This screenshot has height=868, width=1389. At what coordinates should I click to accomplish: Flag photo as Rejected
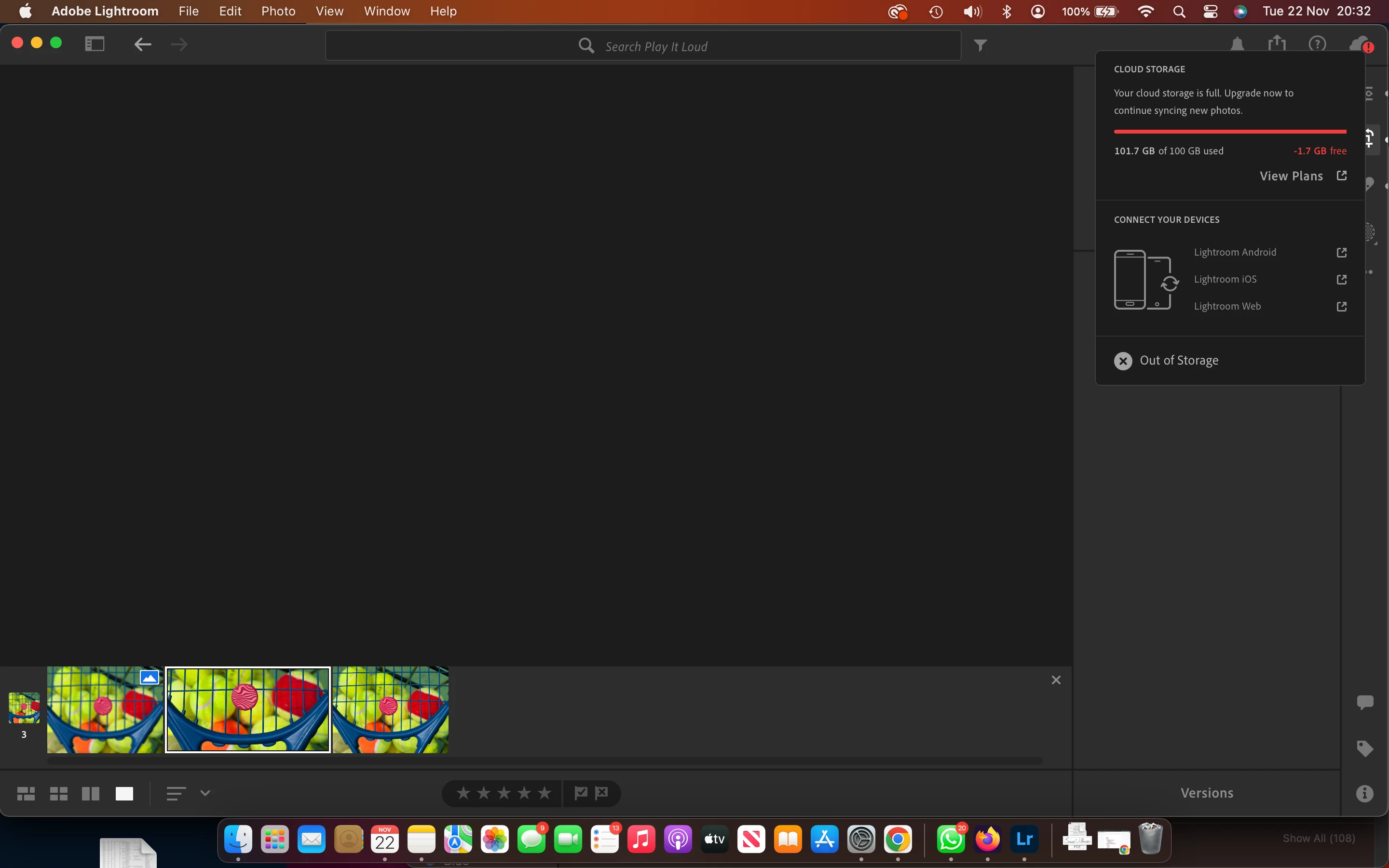pyautogui.click(x=601, y=793)
